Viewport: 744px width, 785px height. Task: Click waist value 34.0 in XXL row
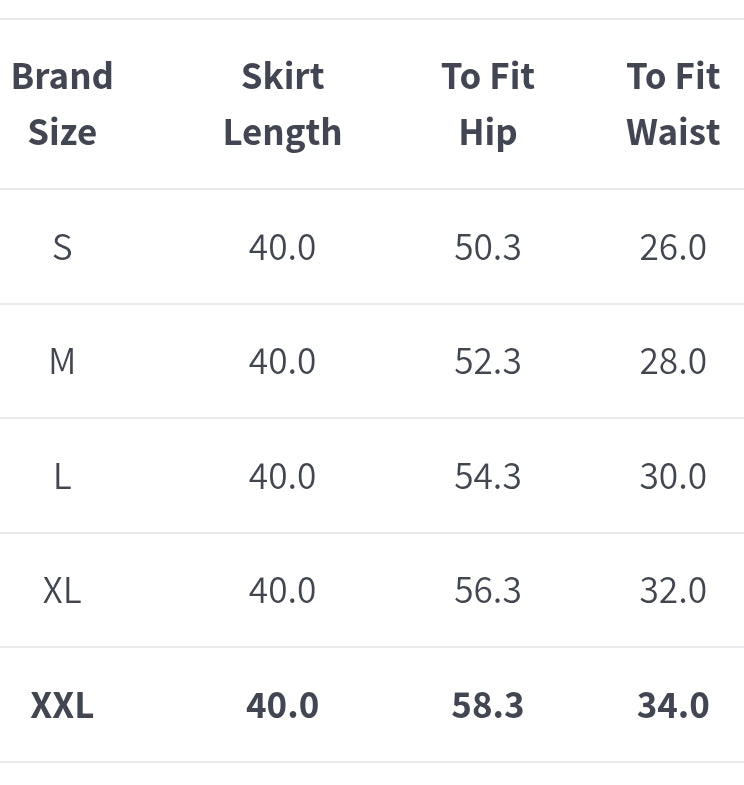pyautogui.click(x=673, y=705)
